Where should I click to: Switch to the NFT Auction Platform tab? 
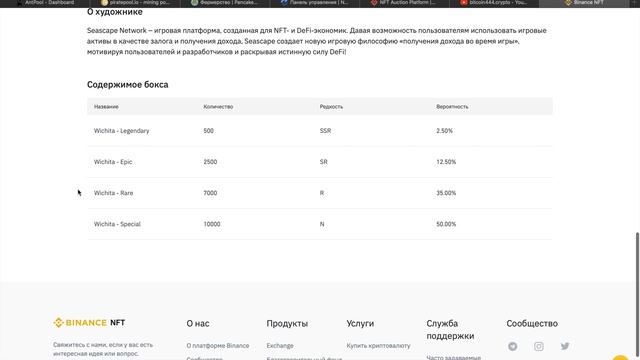(x=403, y=3)
